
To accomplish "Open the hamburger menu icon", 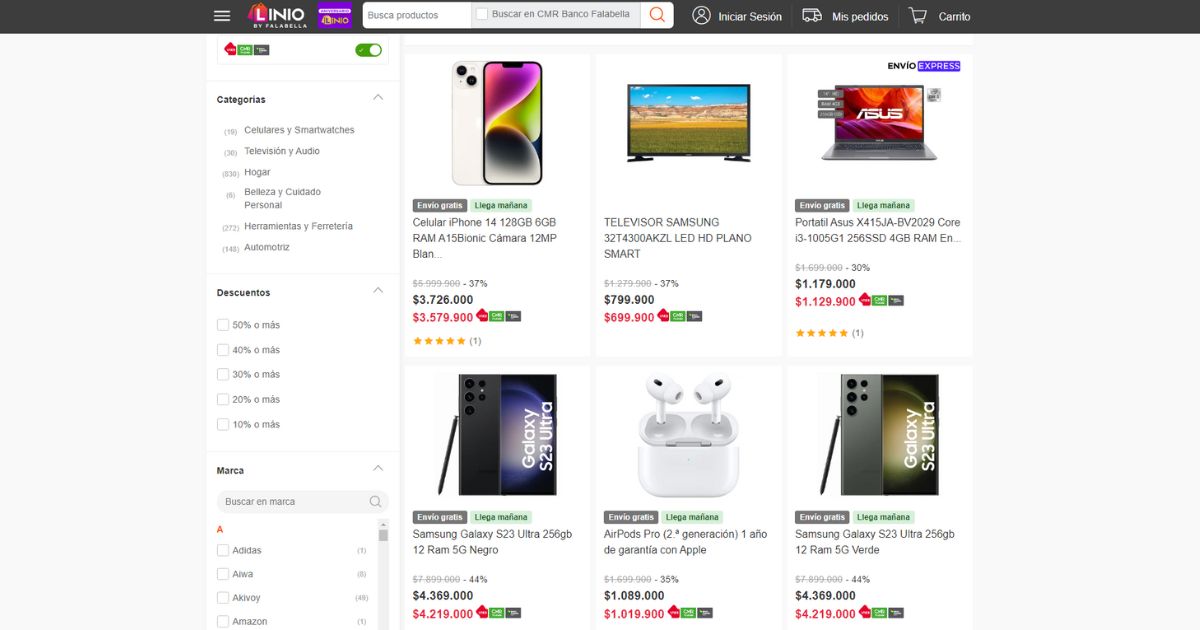I will coord(222,16).
